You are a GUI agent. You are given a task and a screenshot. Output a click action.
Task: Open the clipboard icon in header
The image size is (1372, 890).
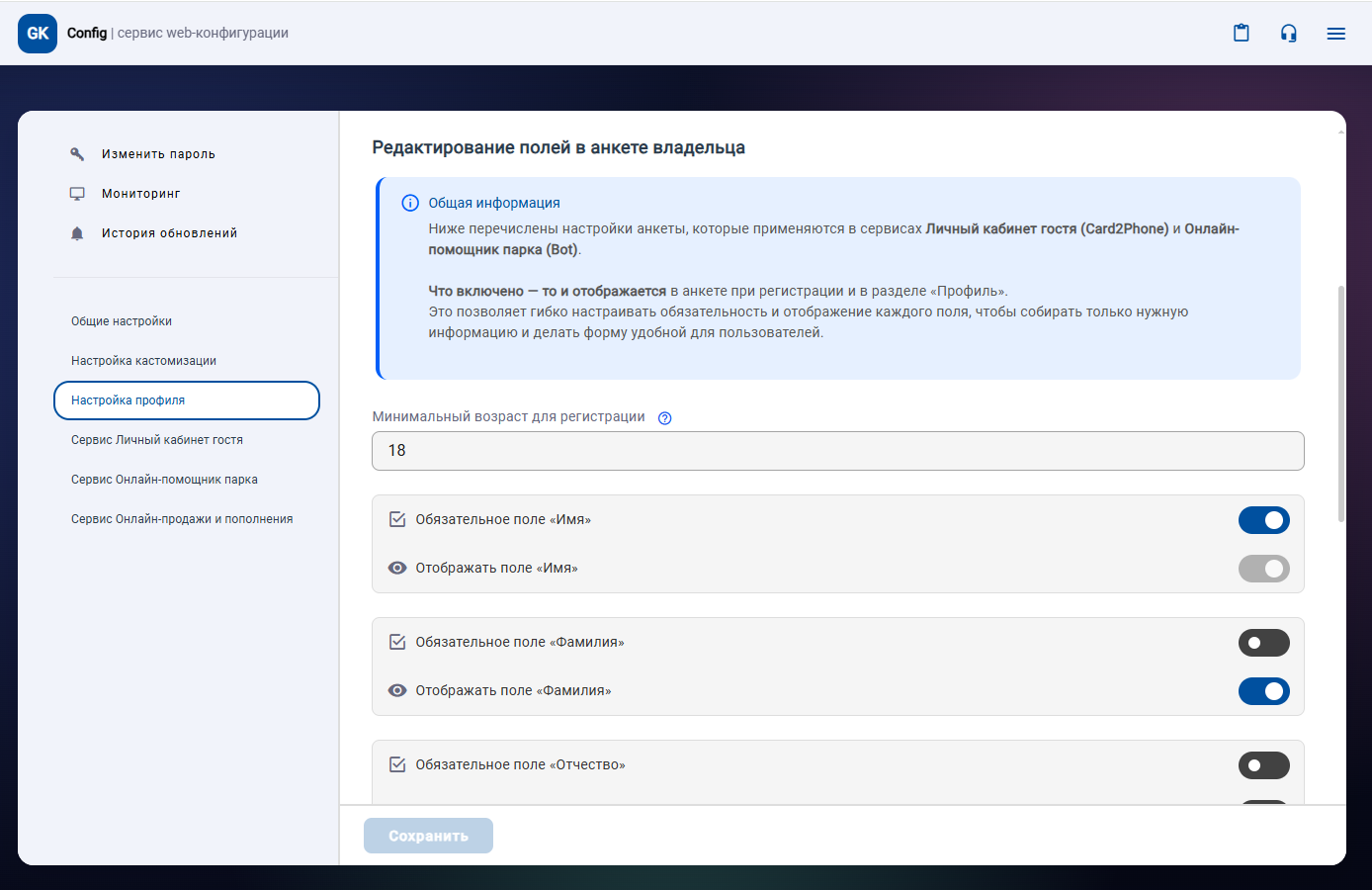[x=1242, y=34]
